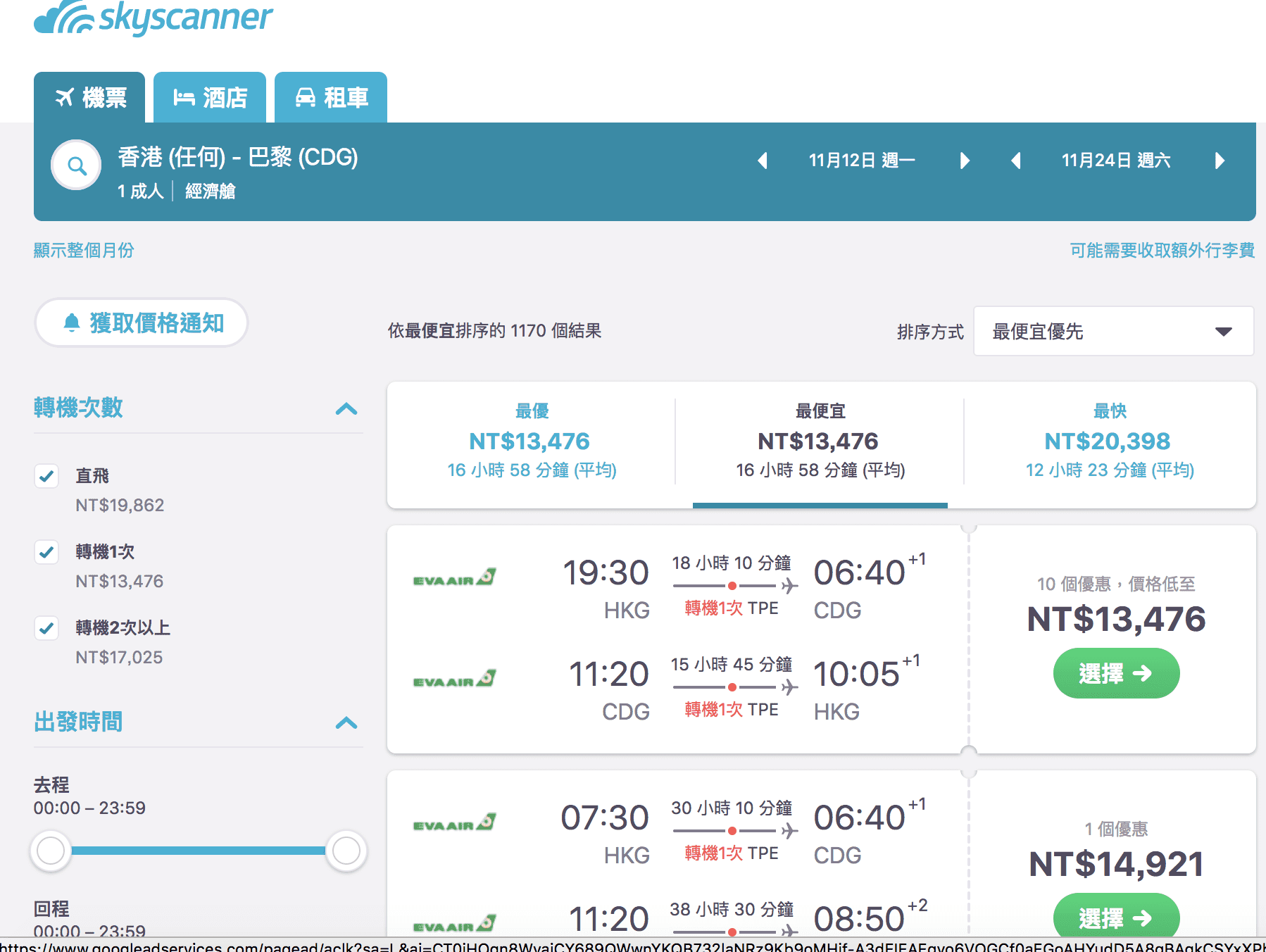Click the airplane icon on 30 小時 10 分鐘 leg
Image resolution: width=1266 pixels, height=952 pixels.
click(789, 830)
